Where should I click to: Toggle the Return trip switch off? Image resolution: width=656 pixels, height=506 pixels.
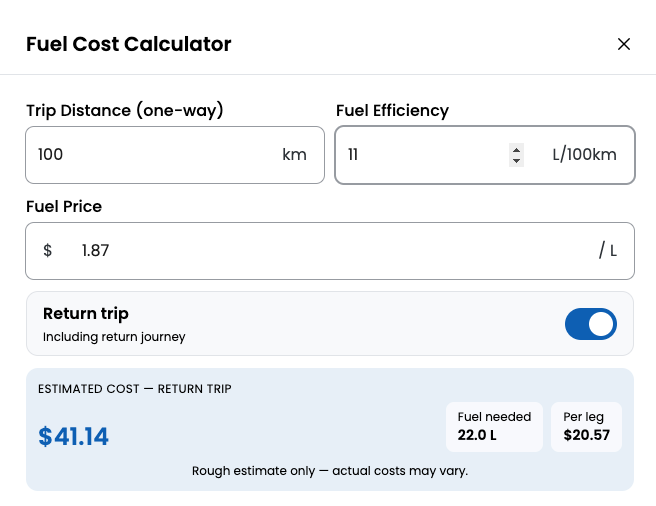pyautogui.click(x=590, y=324)
